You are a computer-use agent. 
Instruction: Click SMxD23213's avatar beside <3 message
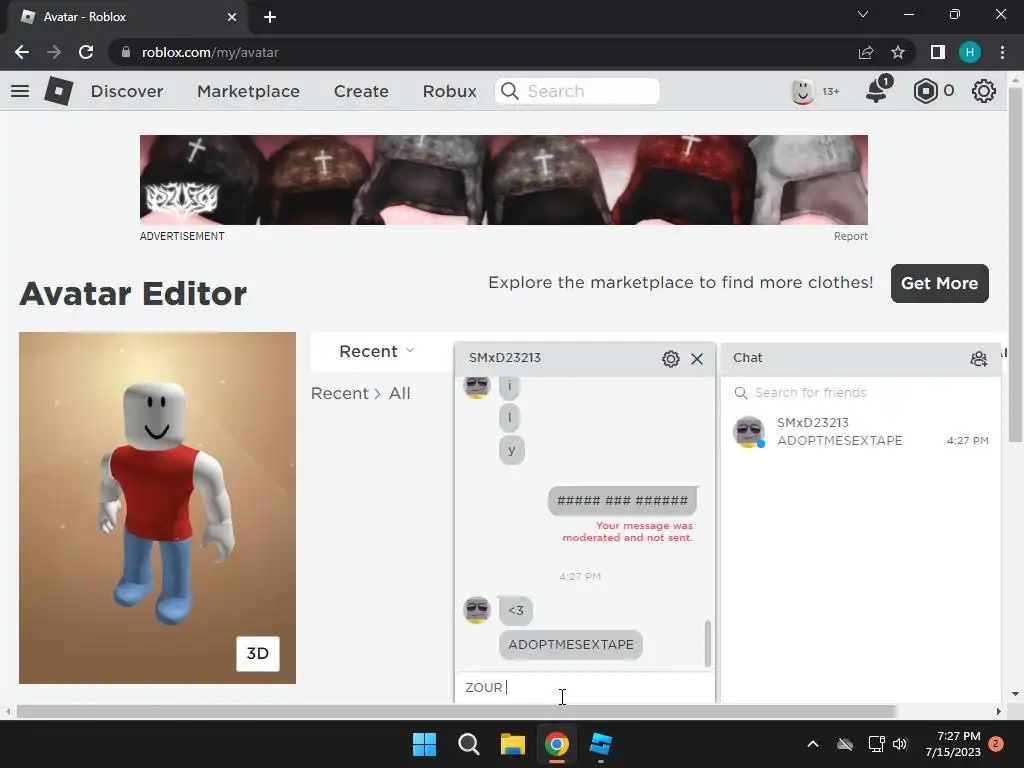(477, 610)
